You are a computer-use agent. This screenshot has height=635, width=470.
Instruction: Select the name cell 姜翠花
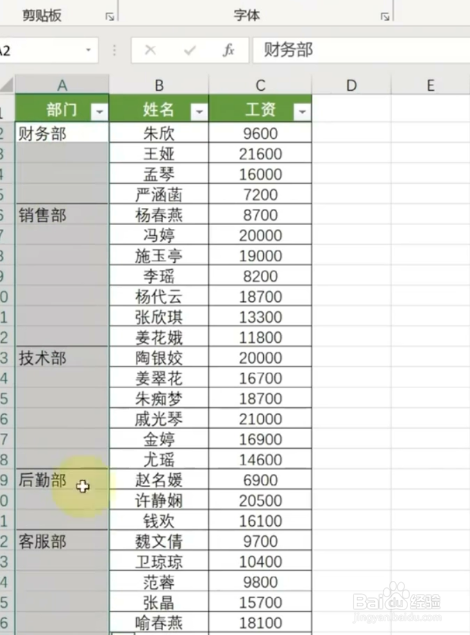coord(159,377)
